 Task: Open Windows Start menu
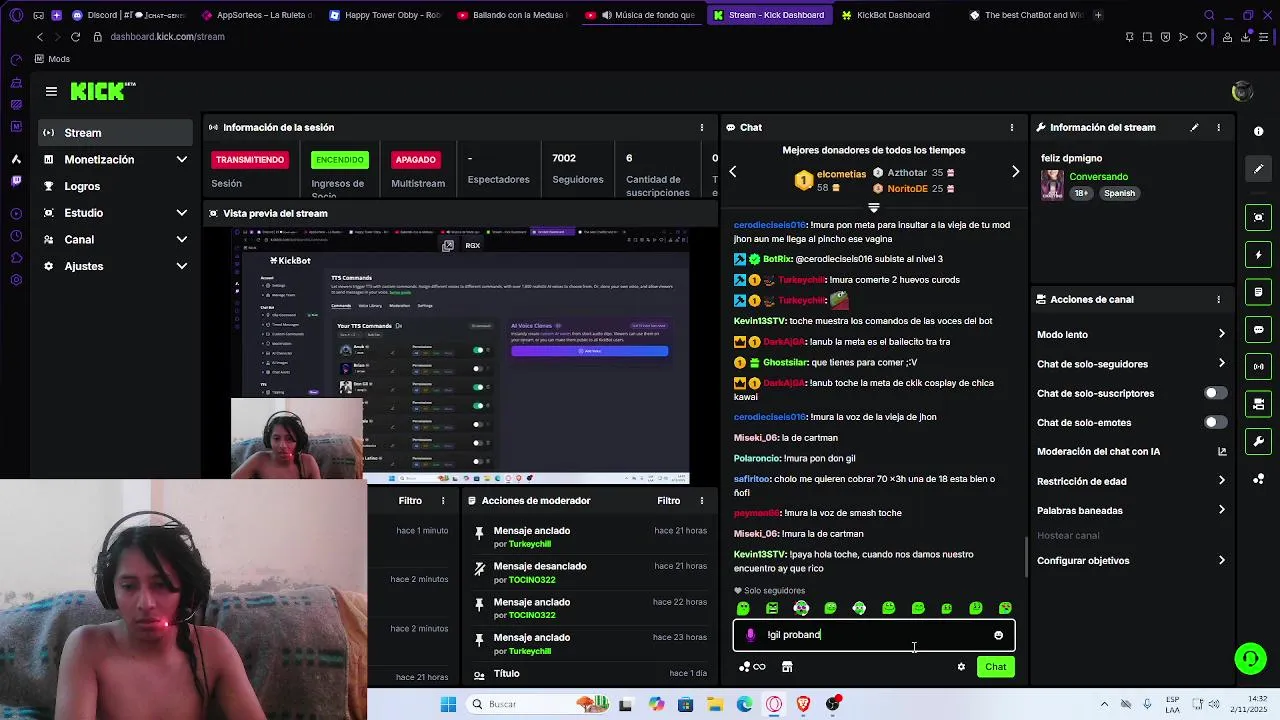coord(448,704)
